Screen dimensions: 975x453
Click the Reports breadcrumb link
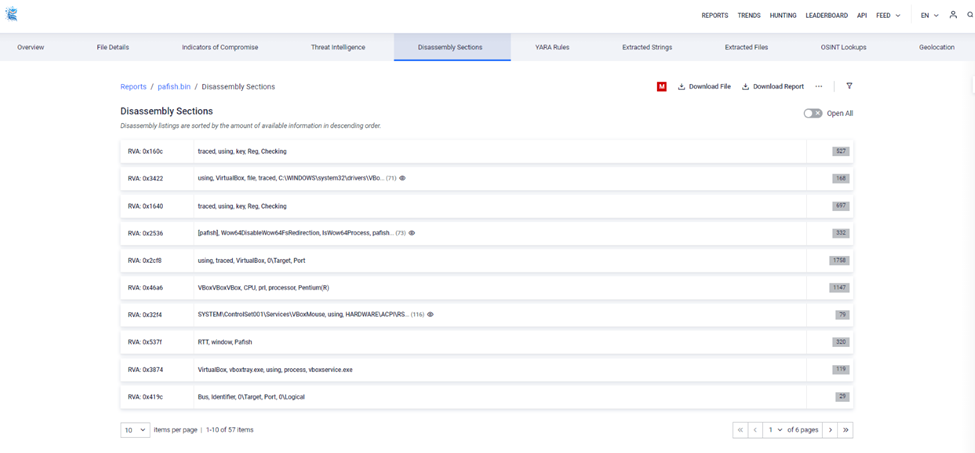[133, 87]
